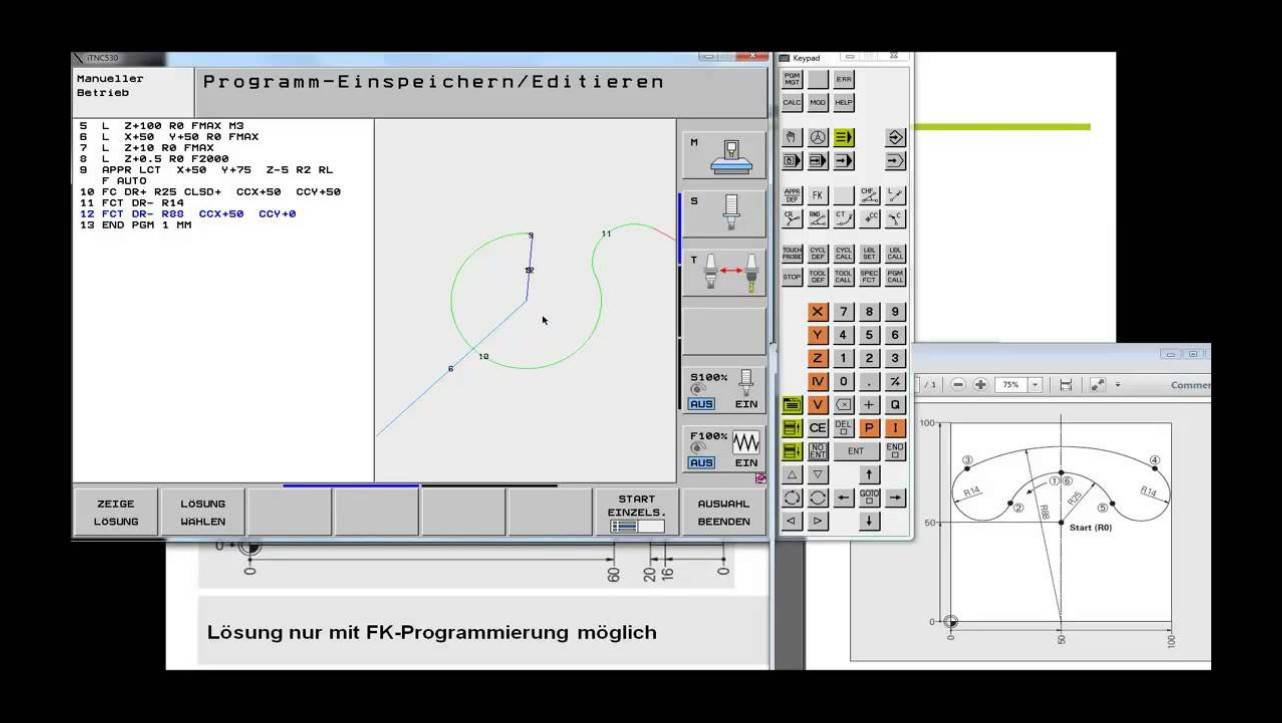Click the Q parameter key

pos(895,404)
